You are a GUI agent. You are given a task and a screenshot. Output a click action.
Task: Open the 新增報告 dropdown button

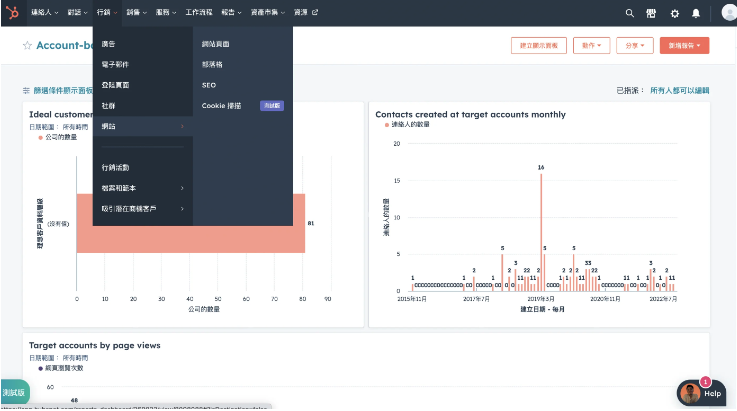click(685, 46)
